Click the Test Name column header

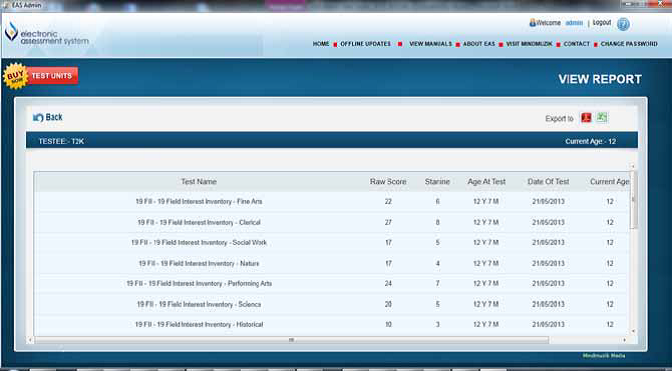click(198, 182)
